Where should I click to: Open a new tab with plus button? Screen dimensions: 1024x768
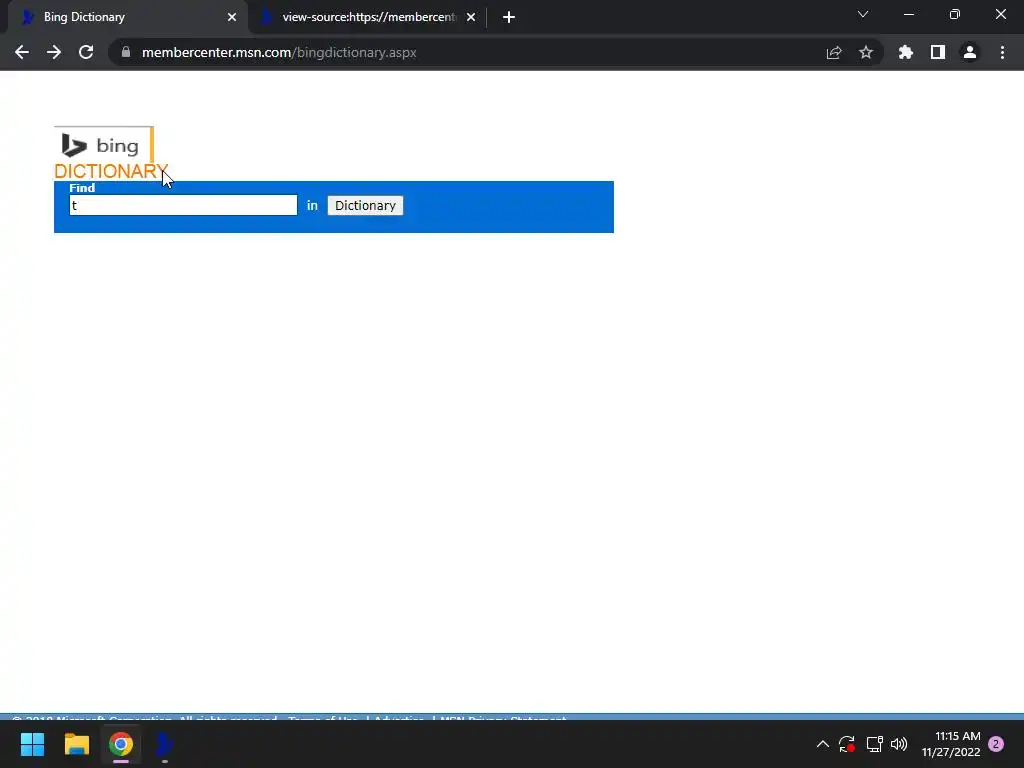coord(509,17)
